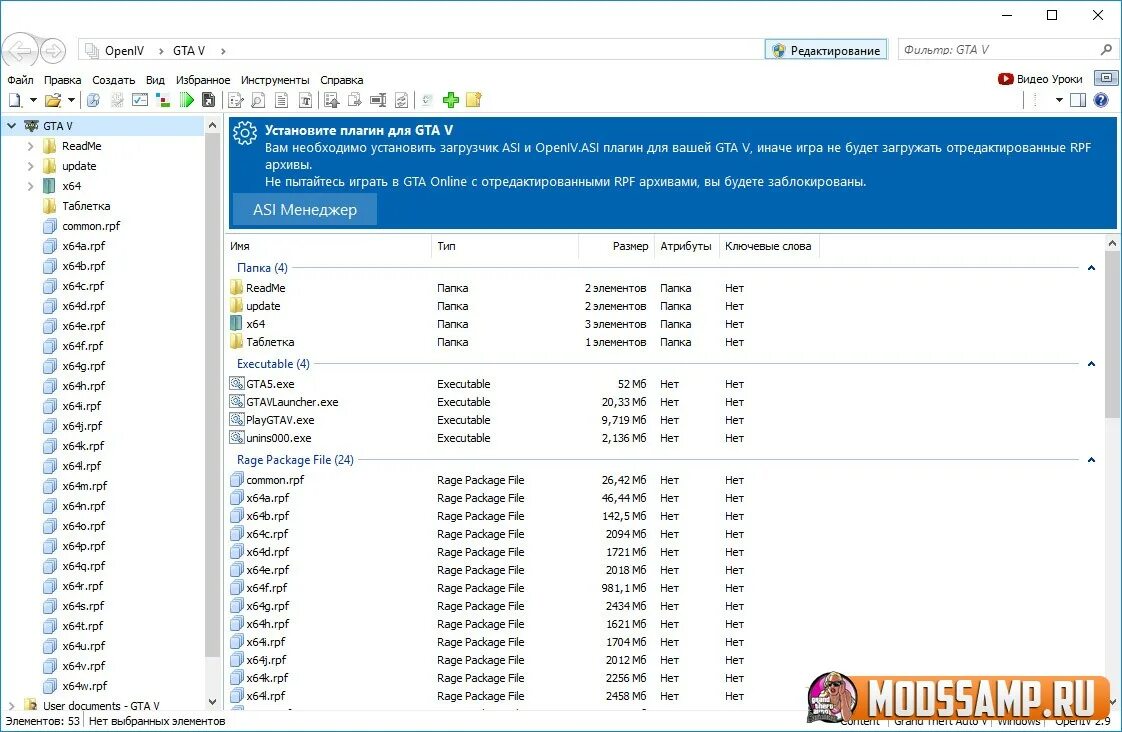Click the document refresh arrows toolbar icon
The image size is (1122, 732).
[401, 100]
